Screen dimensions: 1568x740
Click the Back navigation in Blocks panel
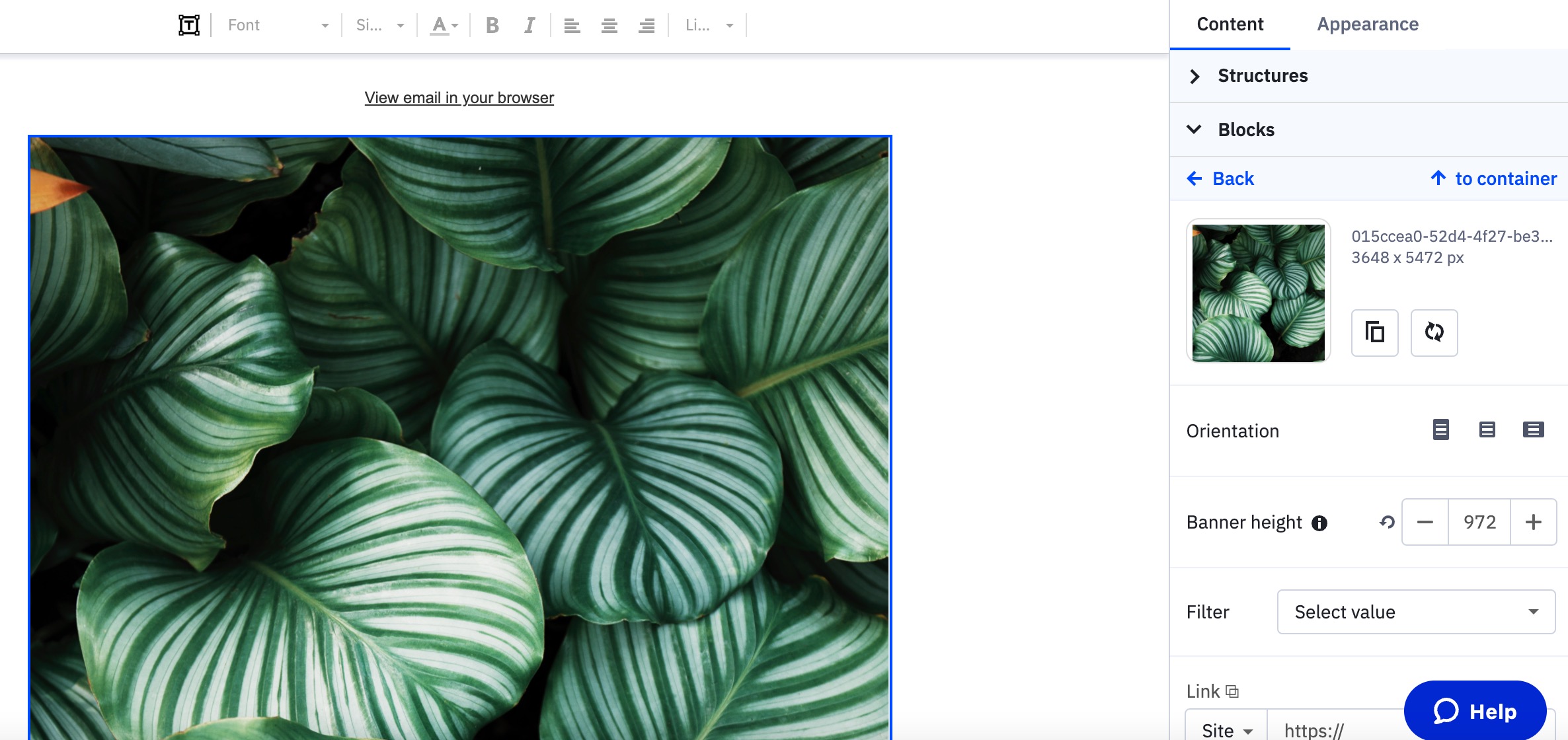(x=1220, y=178)
